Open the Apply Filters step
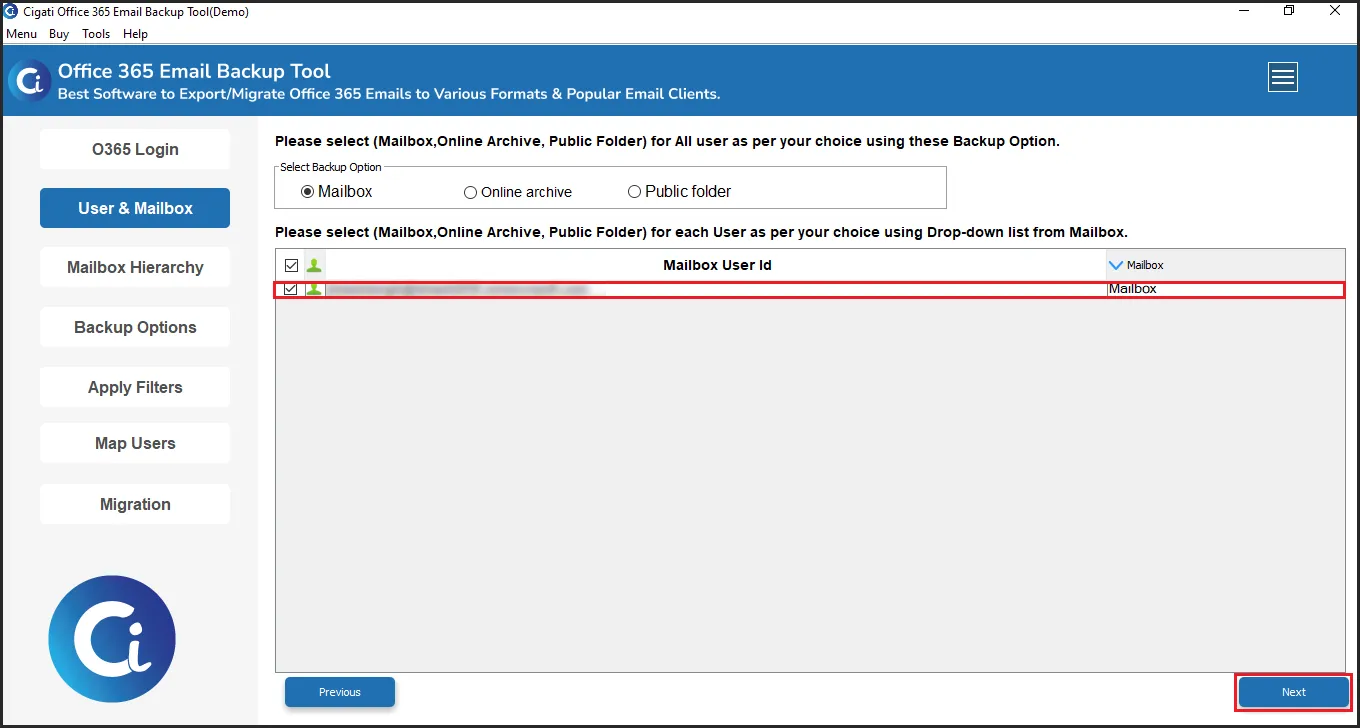 135,387
